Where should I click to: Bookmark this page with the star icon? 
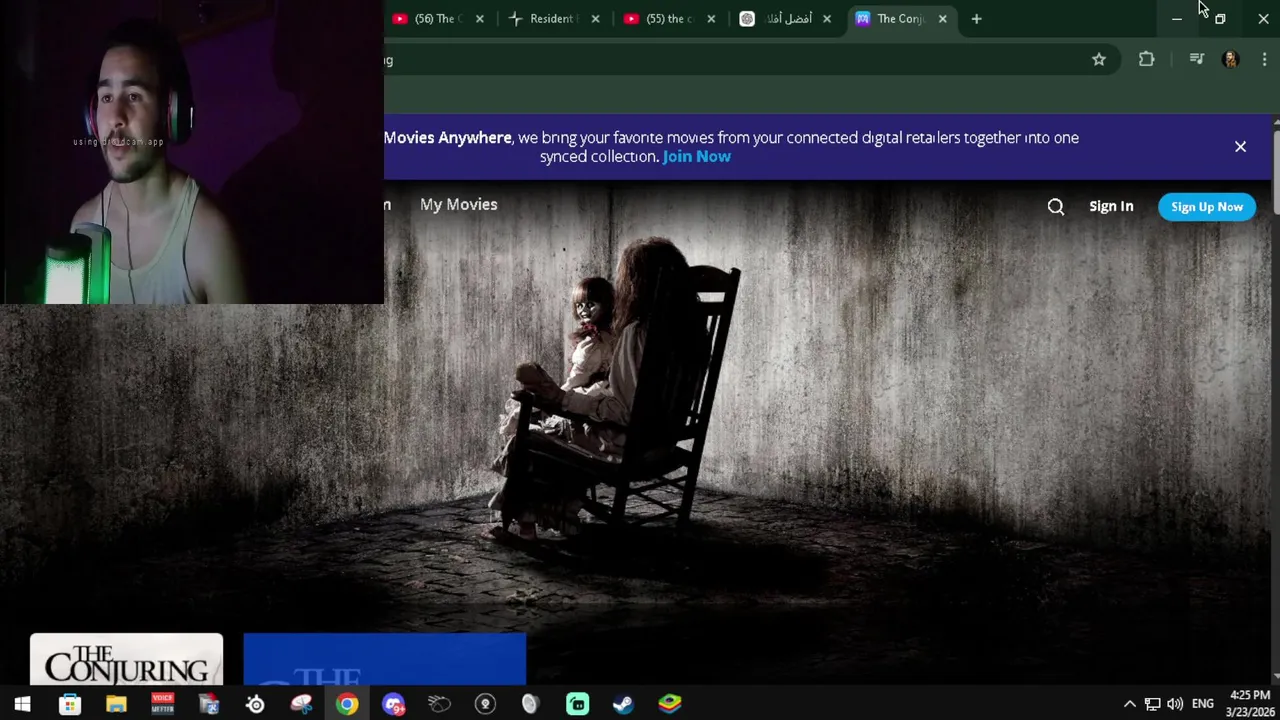click(1099, 60)
